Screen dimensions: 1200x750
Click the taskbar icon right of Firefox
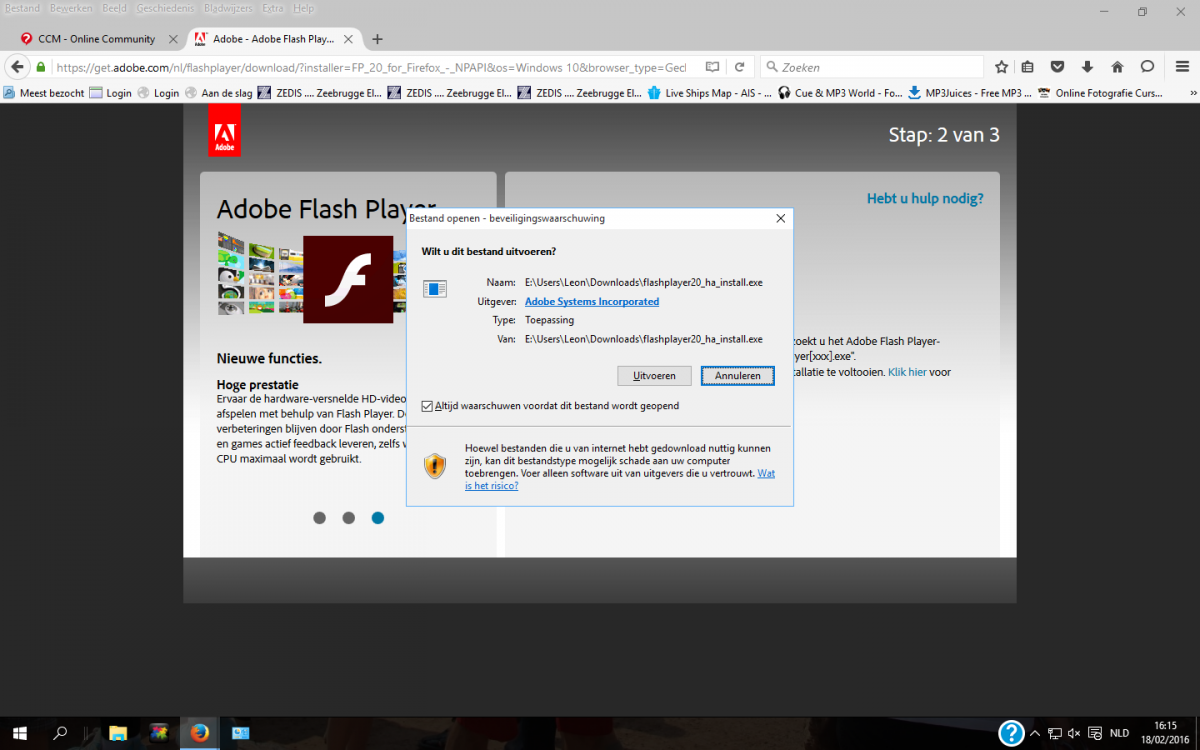click(x=241, y=733)
